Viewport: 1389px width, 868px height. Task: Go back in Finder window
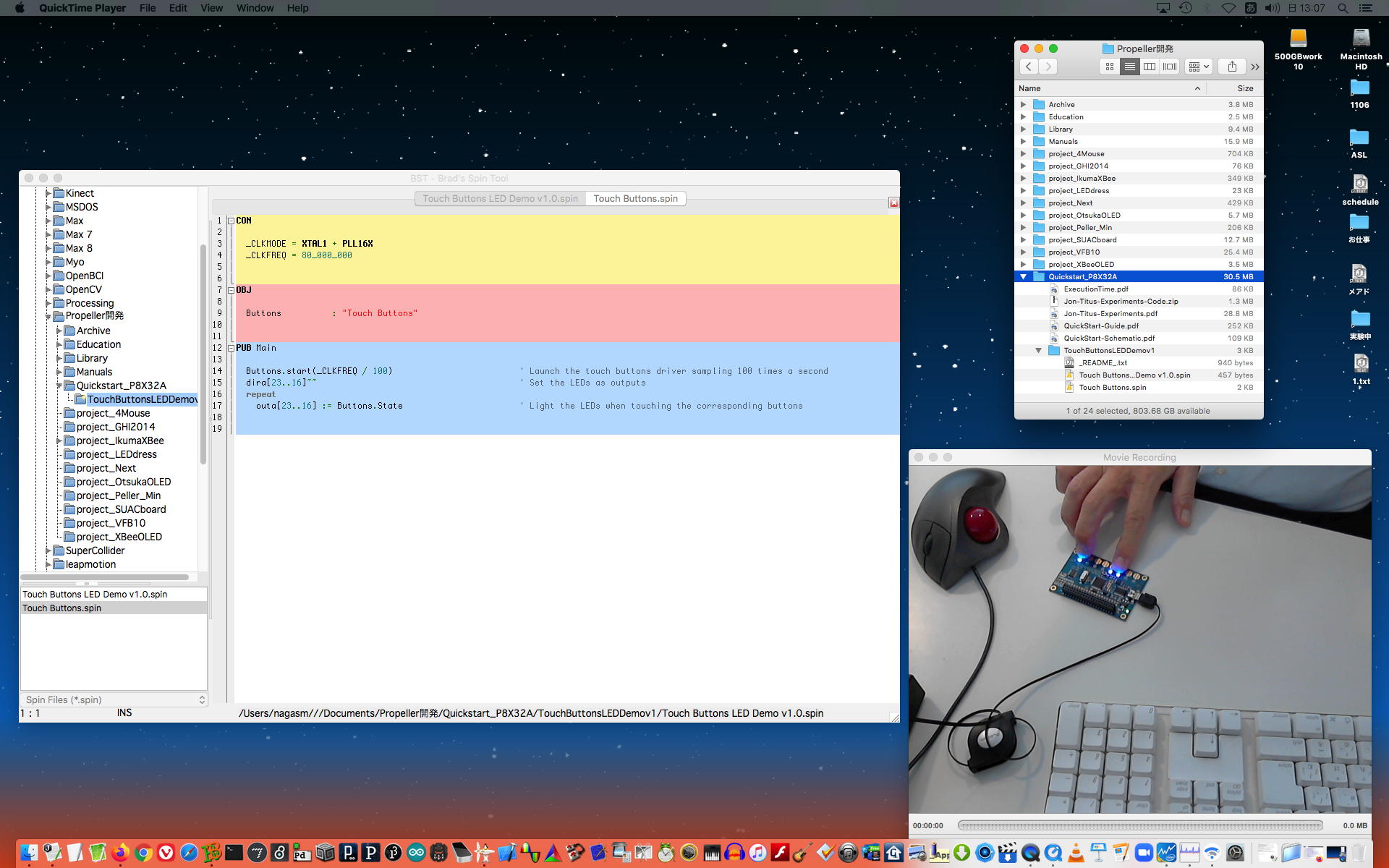tap(1029, 67)
